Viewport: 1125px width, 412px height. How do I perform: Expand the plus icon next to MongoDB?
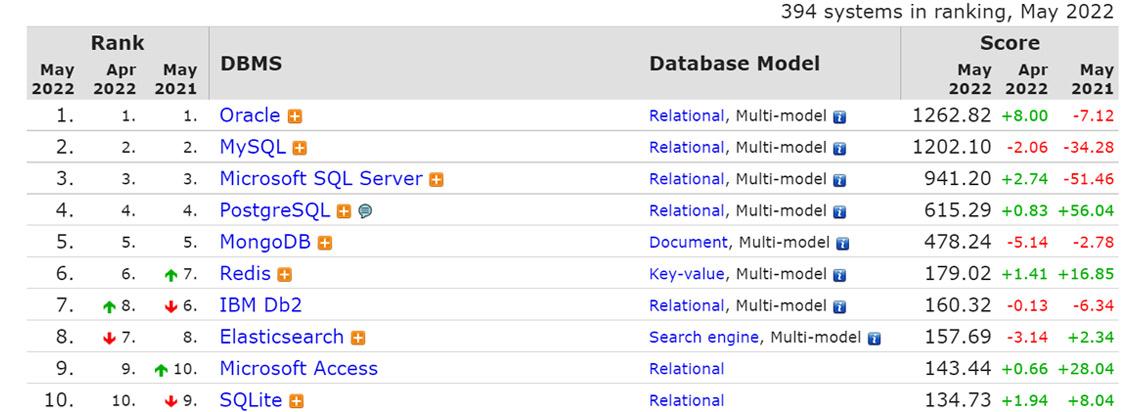[x=324, y=243]
